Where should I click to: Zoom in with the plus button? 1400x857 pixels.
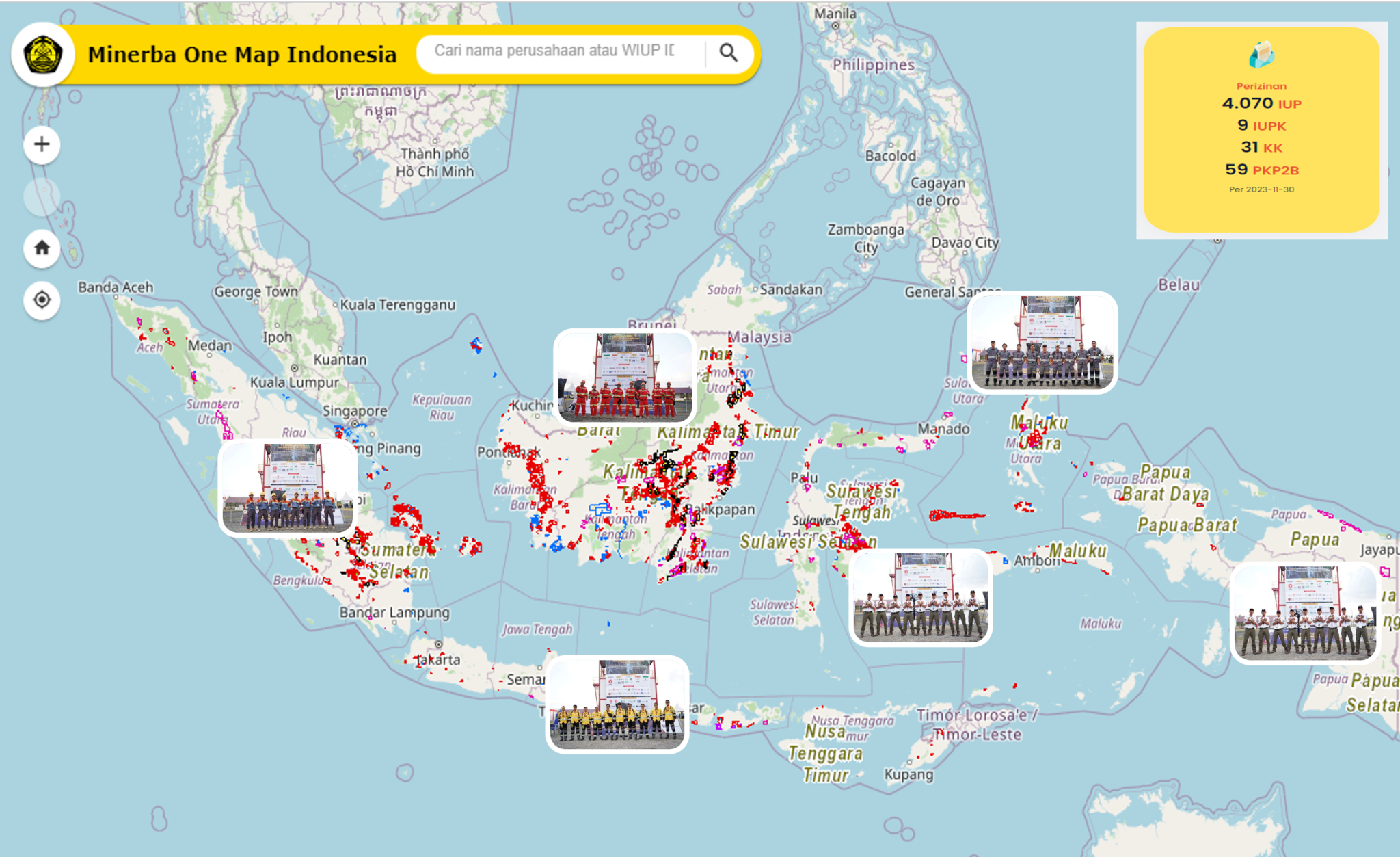[x=42, y=144]
